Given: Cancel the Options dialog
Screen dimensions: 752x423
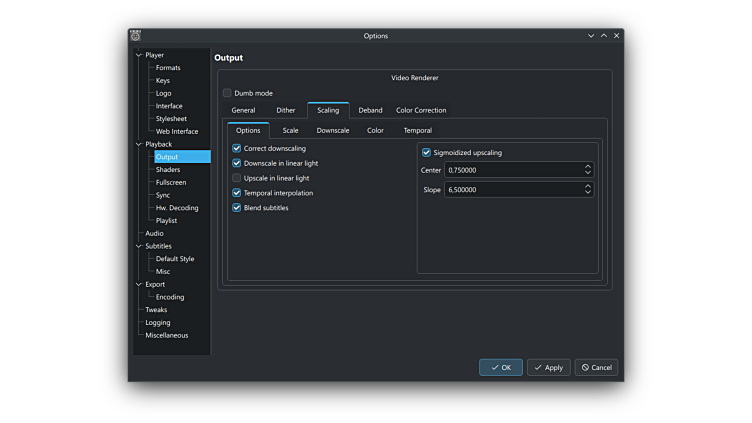Looking at the screenshot, I should click(x=596, y=367).
